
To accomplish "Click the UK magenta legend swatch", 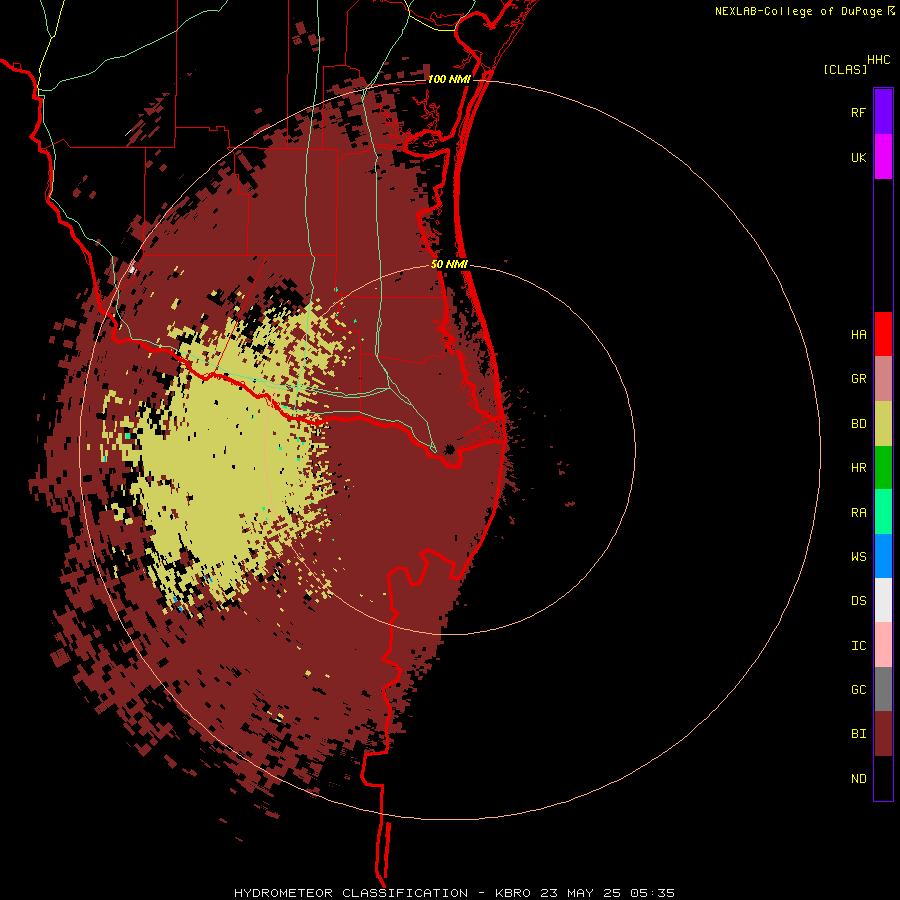I will (x=883, y=157).
